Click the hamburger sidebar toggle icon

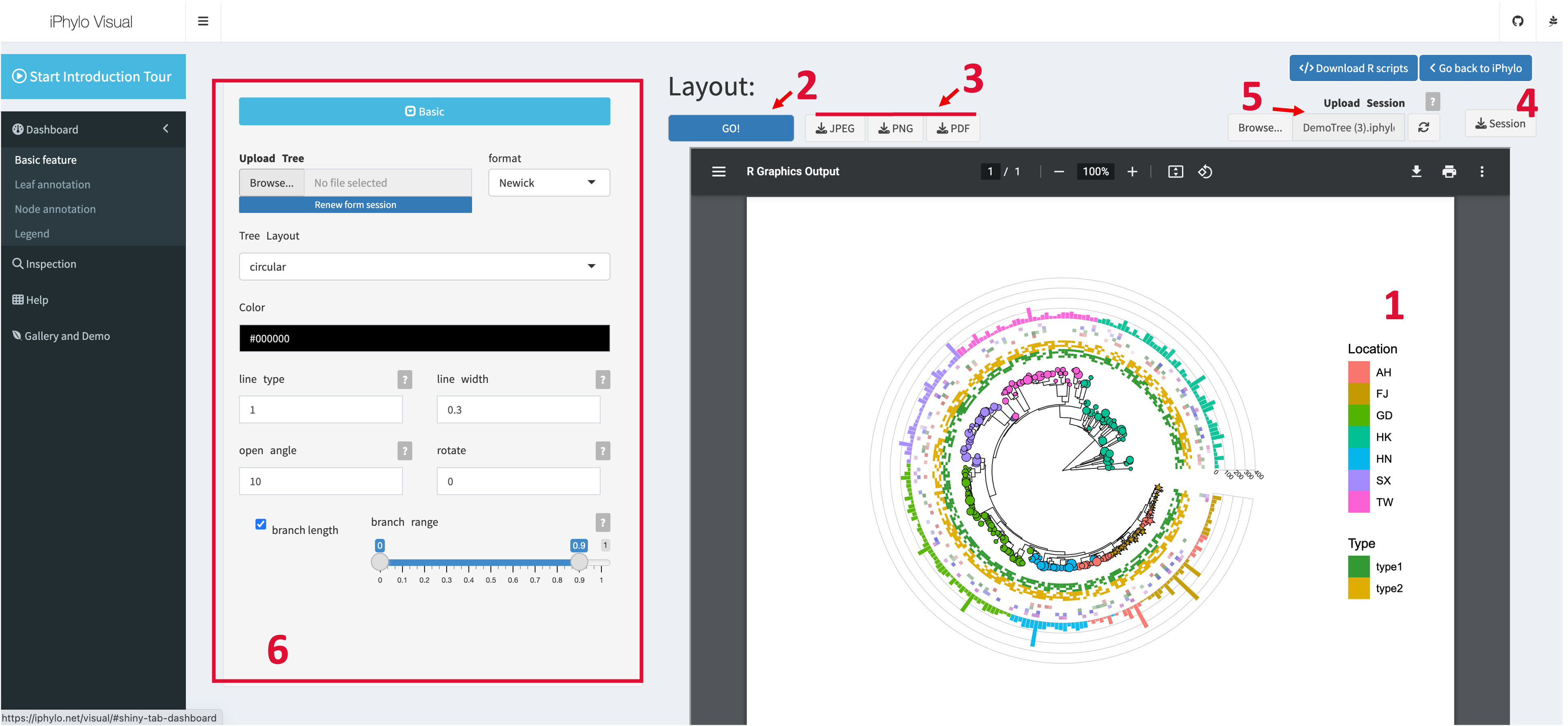pos(203,21)
